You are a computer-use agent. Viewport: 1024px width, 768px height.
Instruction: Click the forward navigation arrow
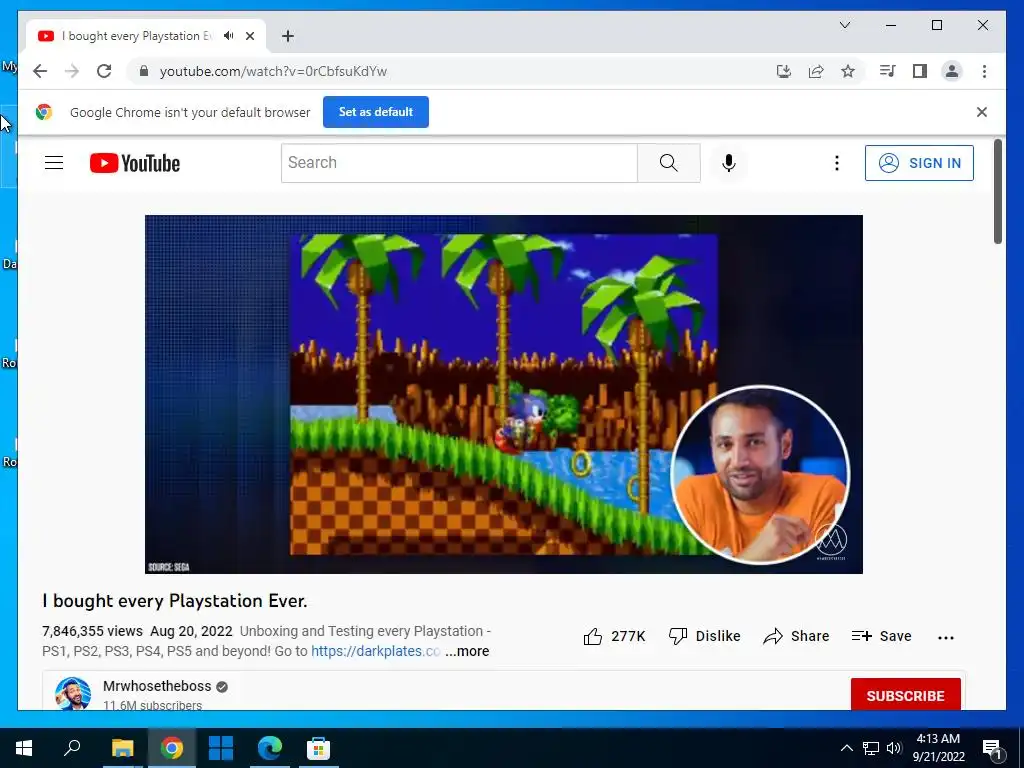(72, 71)
